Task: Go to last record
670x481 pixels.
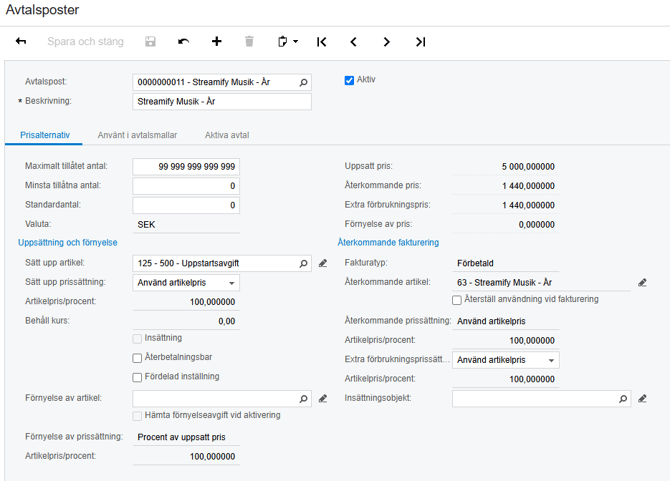Action: 420,42
